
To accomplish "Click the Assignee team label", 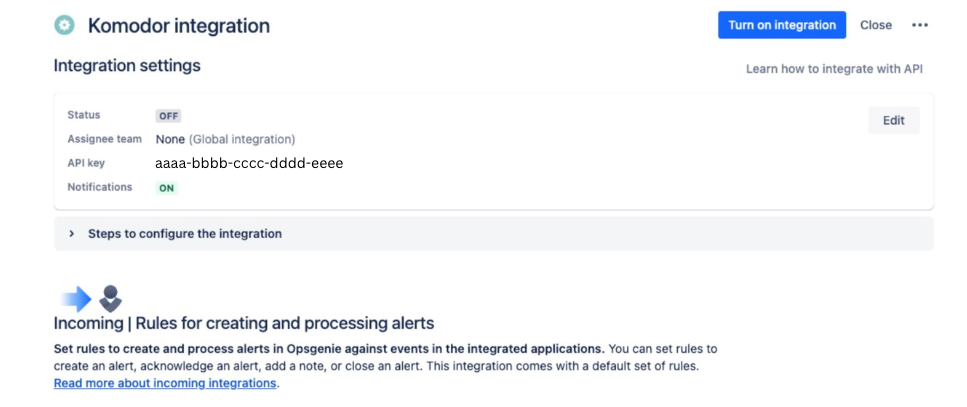I will [104, 139].
